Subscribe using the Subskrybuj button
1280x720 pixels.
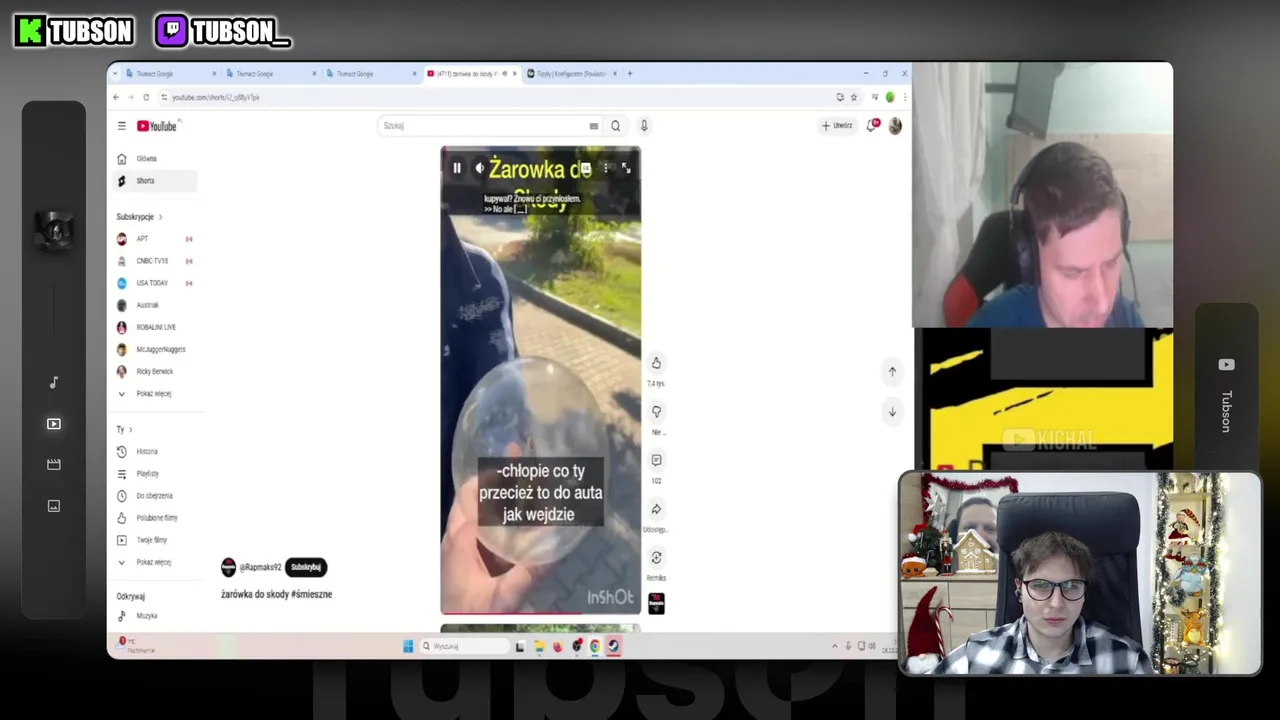[x=306, y=567]
